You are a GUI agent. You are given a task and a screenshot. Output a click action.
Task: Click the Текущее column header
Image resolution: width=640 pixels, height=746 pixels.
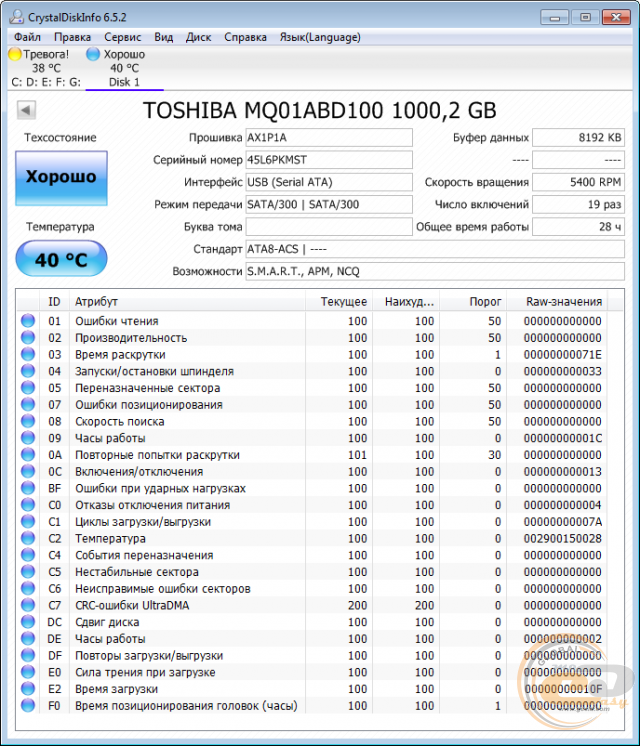339,302
